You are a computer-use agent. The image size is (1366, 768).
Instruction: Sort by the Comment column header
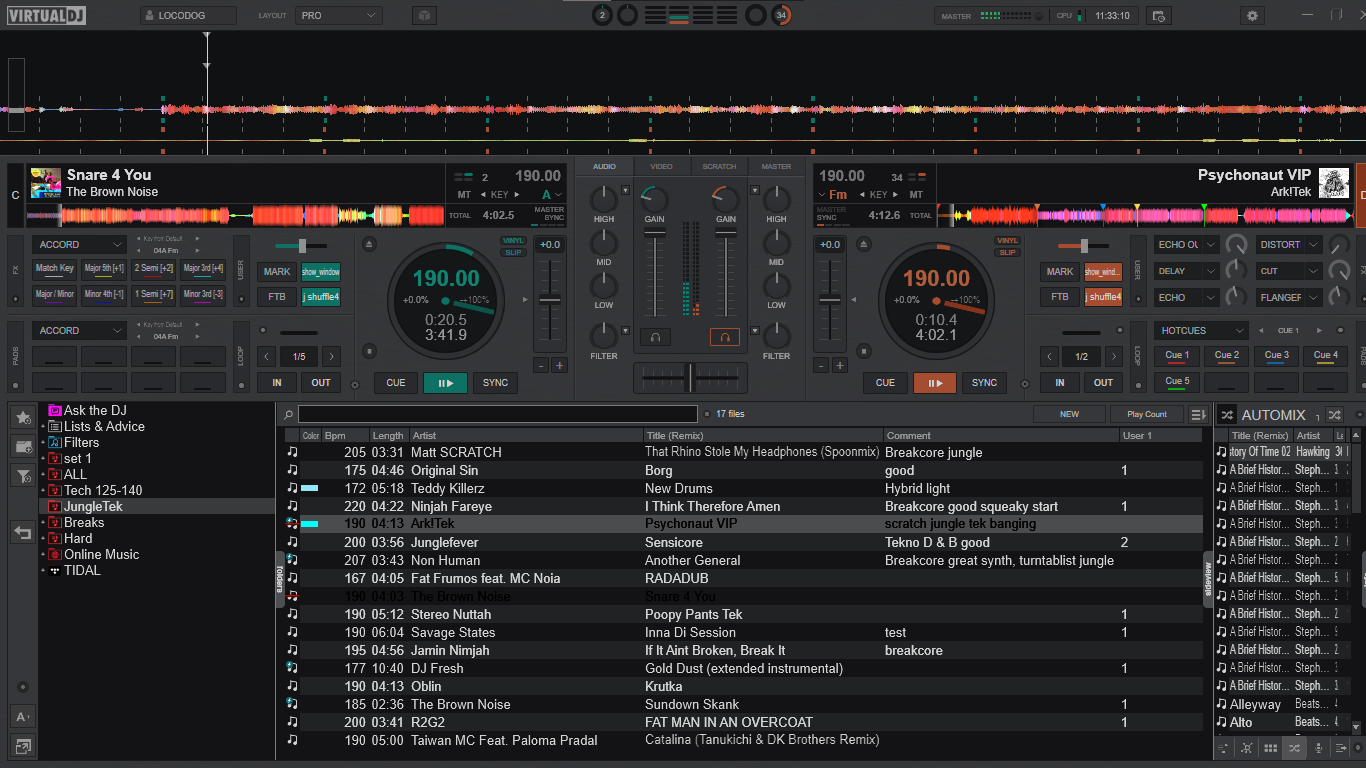(1001, 435)
